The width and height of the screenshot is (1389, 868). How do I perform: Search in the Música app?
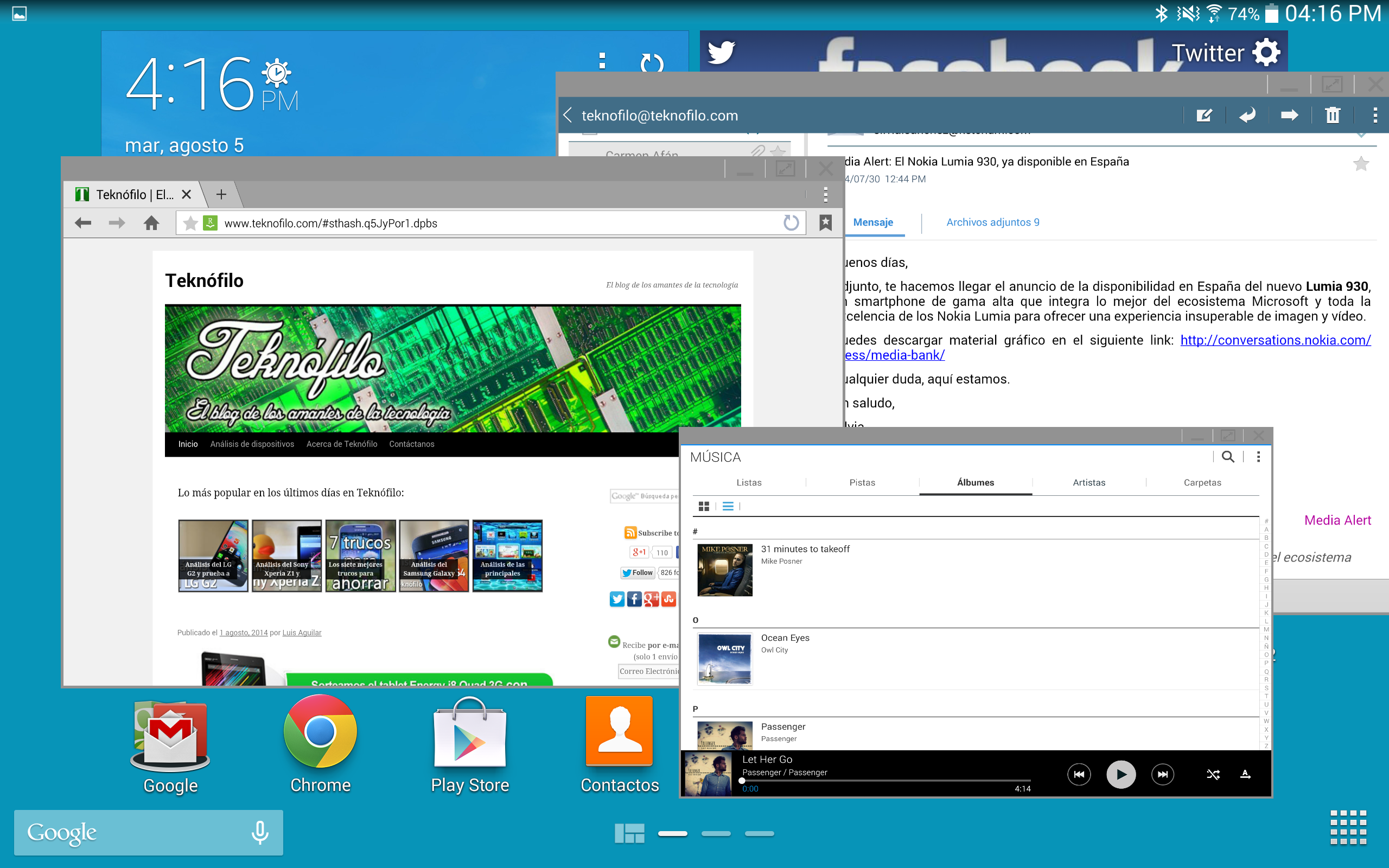click(1228, 457)
